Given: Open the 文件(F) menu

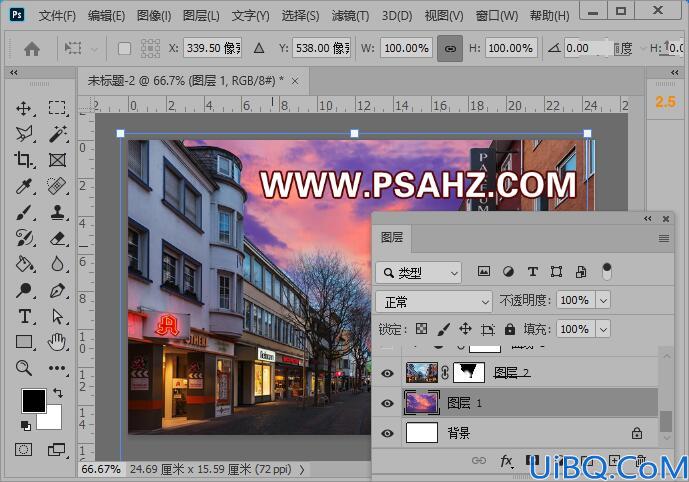Looking at the screenshot, I should point(57,16).
